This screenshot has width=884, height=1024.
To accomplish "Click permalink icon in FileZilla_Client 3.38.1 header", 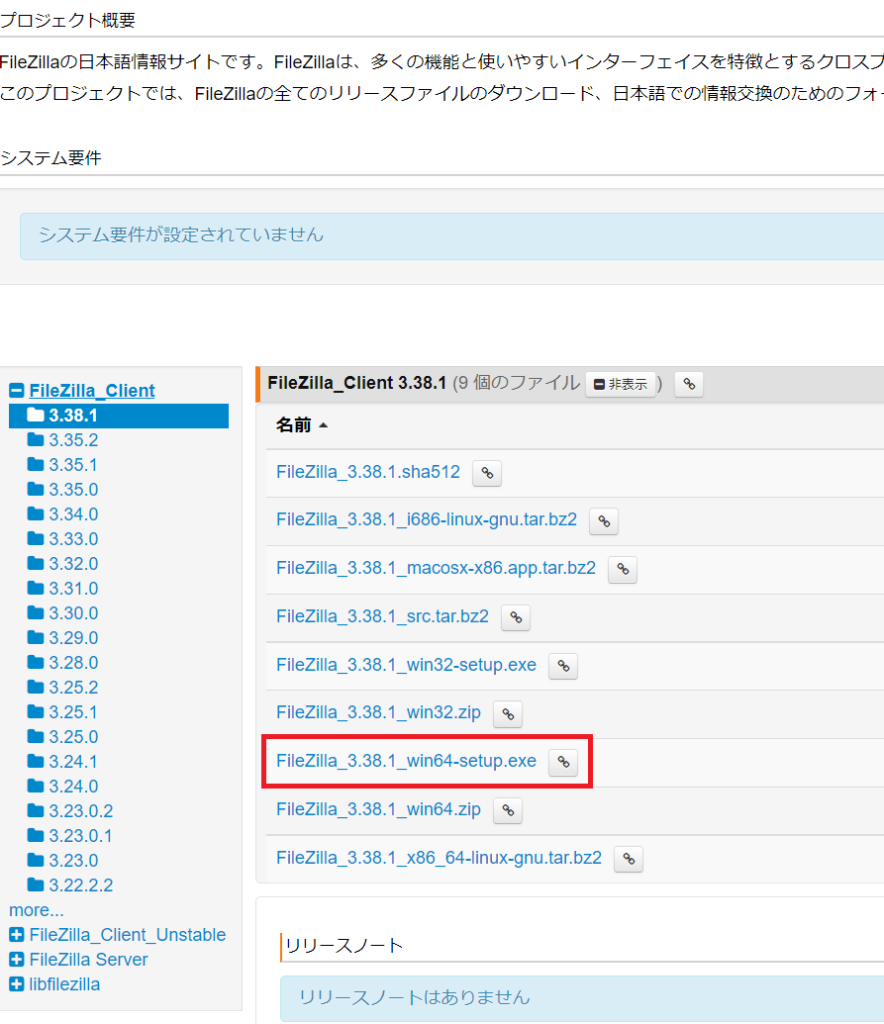I will pos(689,384).
